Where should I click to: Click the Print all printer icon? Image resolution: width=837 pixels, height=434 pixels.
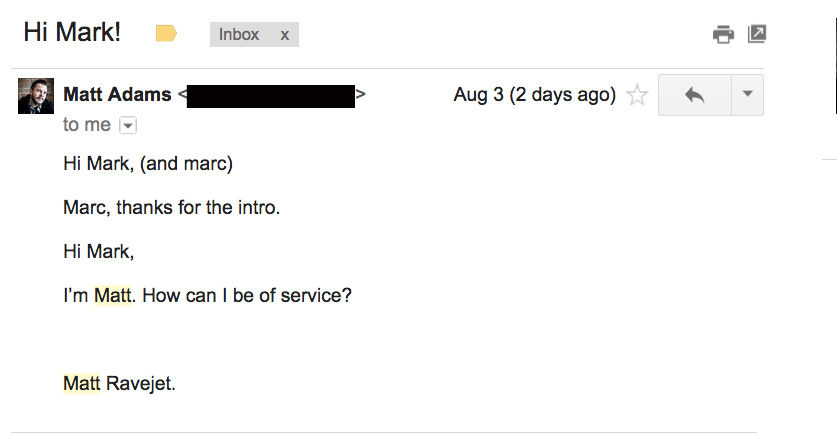click(x=723, y=35)
